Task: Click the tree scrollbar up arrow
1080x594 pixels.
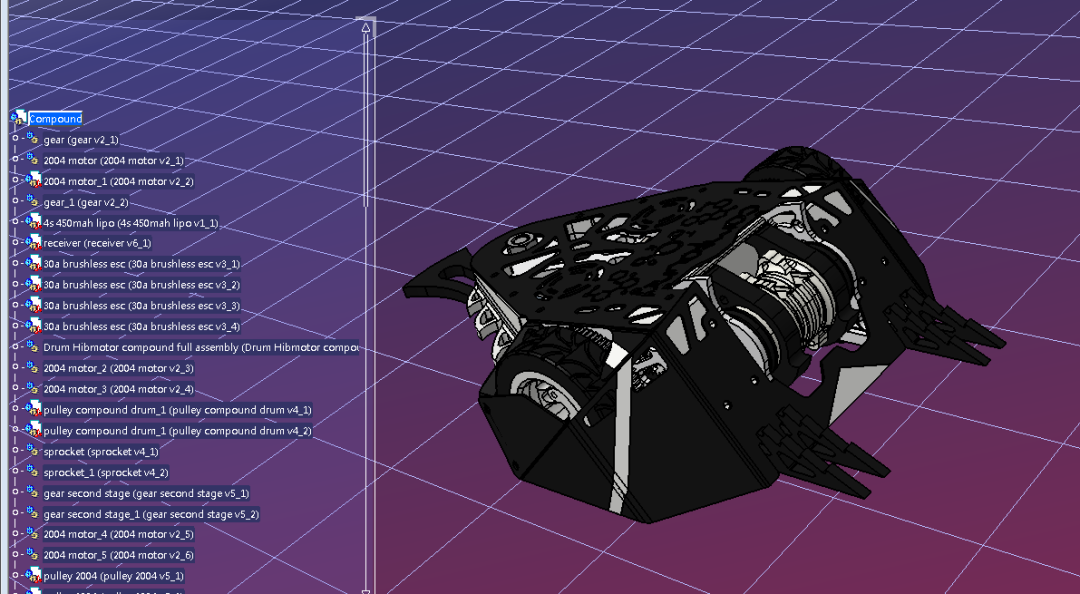Action: click(366, 28)
